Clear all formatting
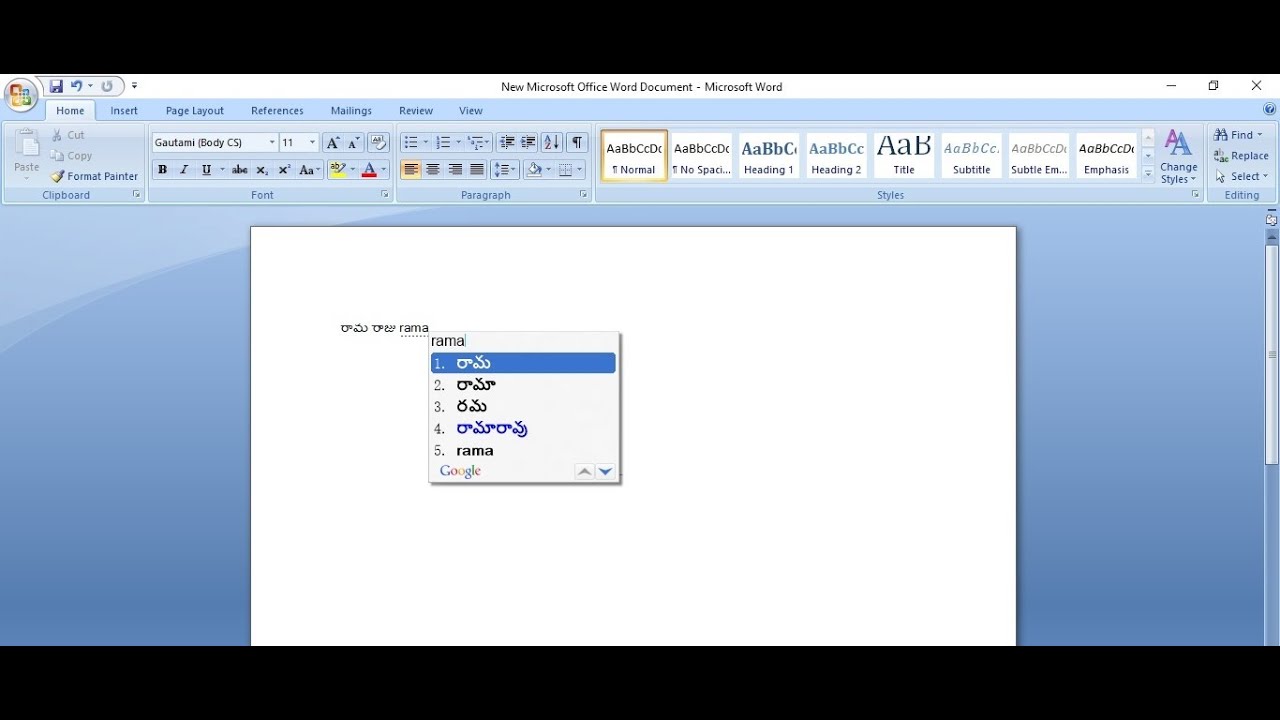This screenshot has width=1280, height=720. [x=378, y=143]
